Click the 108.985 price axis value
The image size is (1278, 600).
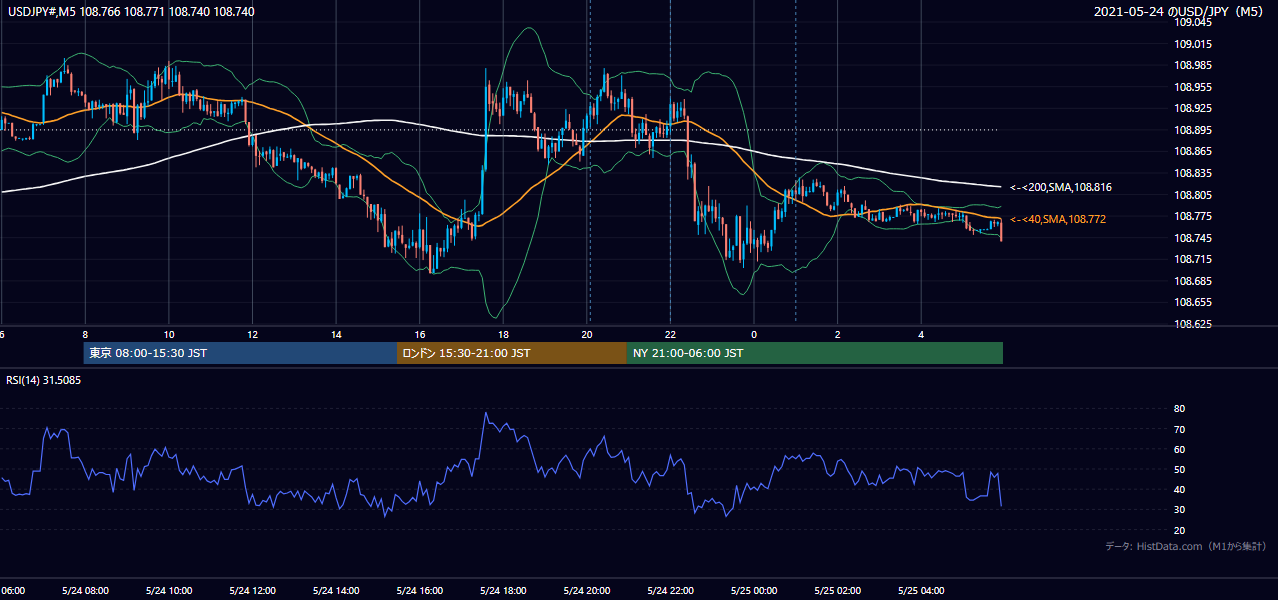click(x=1194, y=65)
